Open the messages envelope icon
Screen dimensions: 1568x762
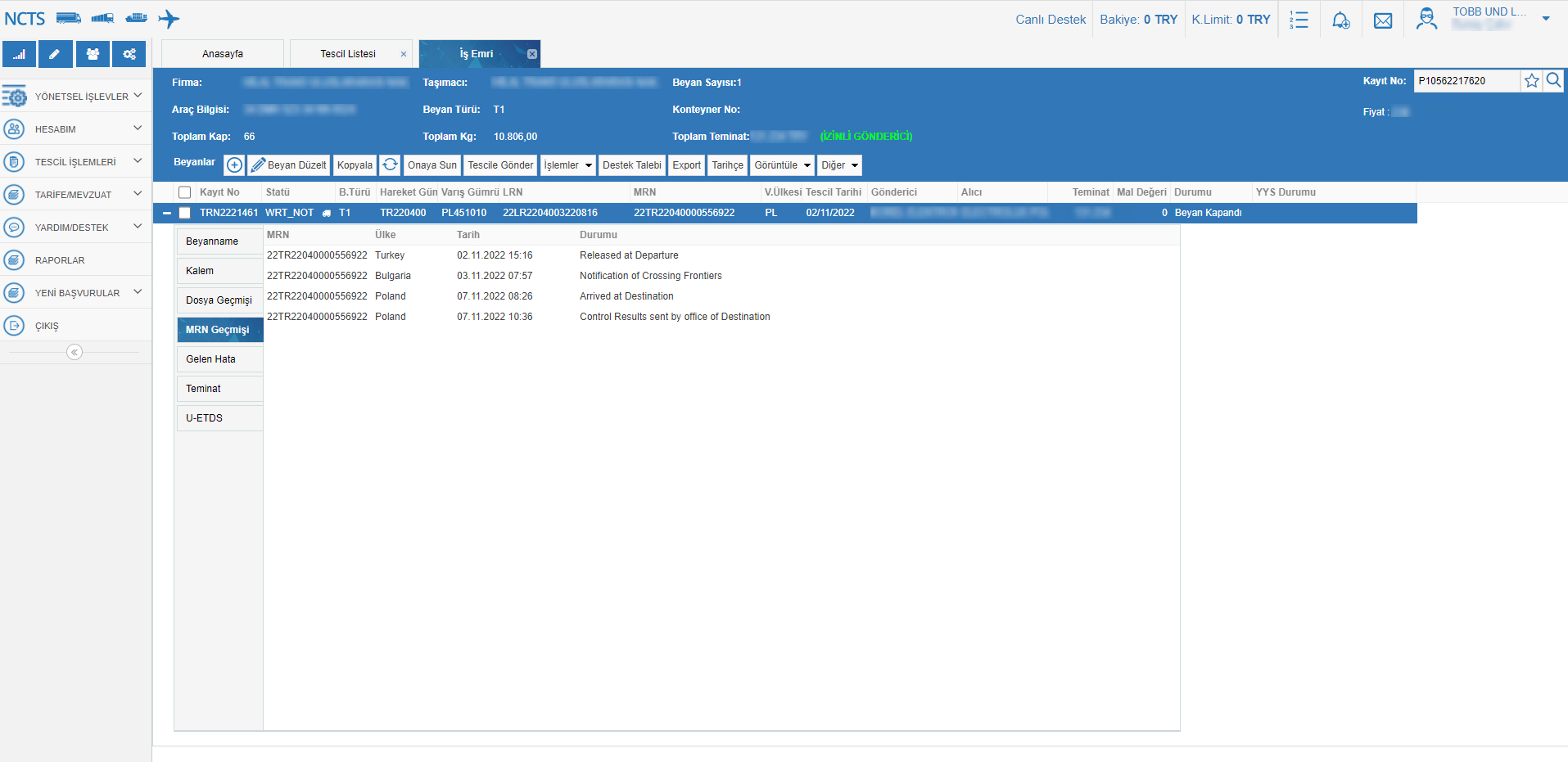[1383, 20]
